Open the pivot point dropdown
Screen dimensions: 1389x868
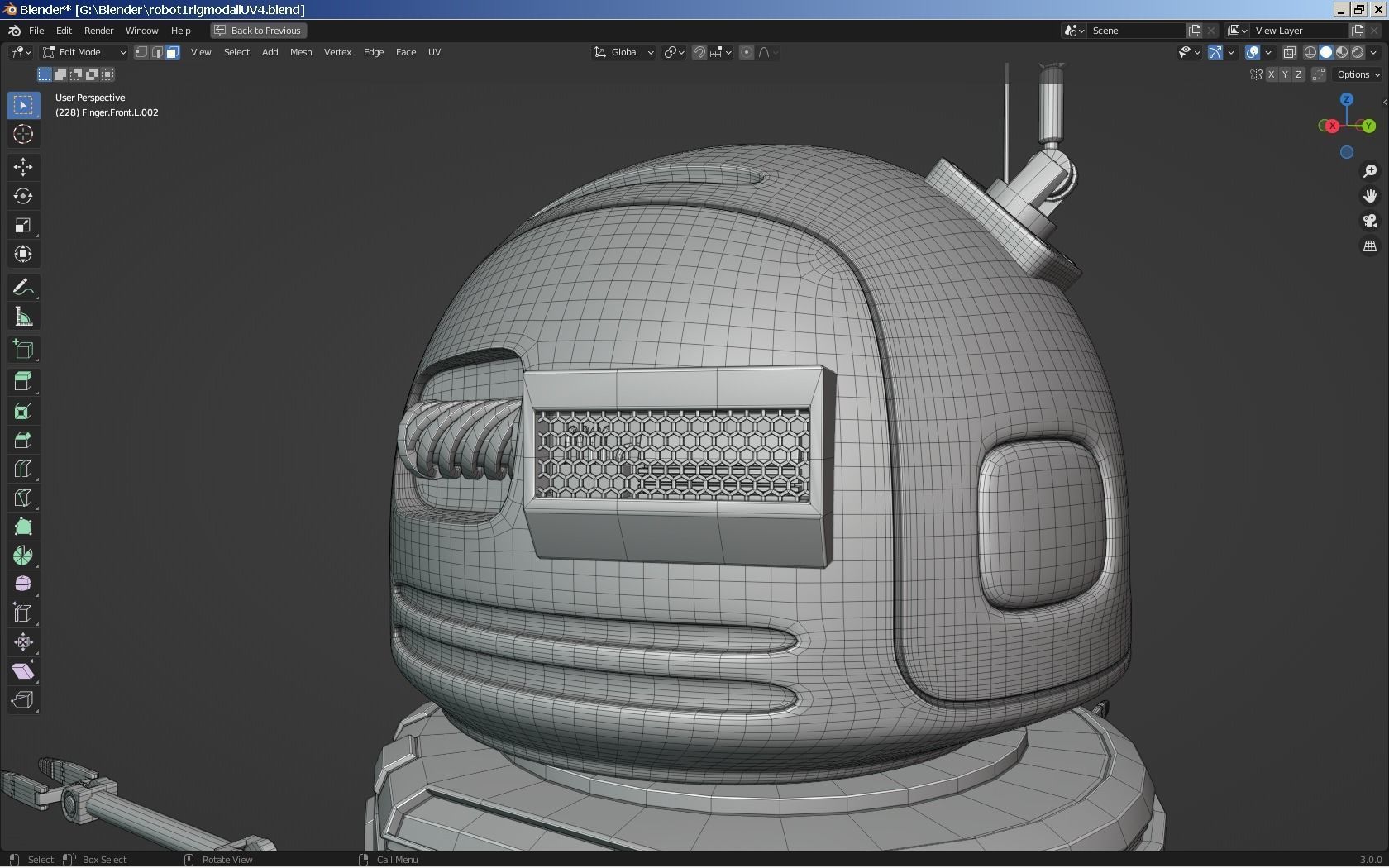pyautogui.click(x=674, y=52)
